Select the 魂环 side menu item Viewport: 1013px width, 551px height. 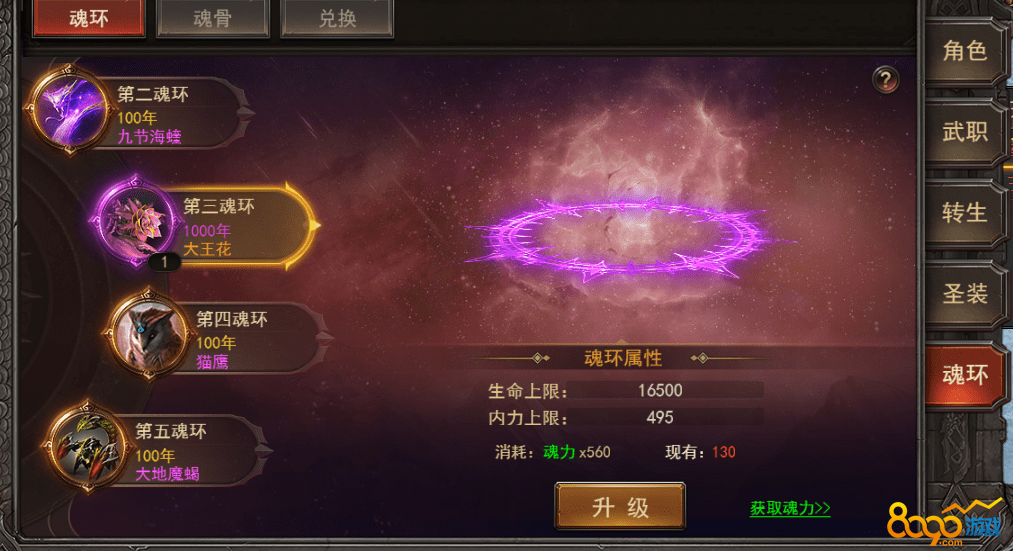(x=965, y=375)
